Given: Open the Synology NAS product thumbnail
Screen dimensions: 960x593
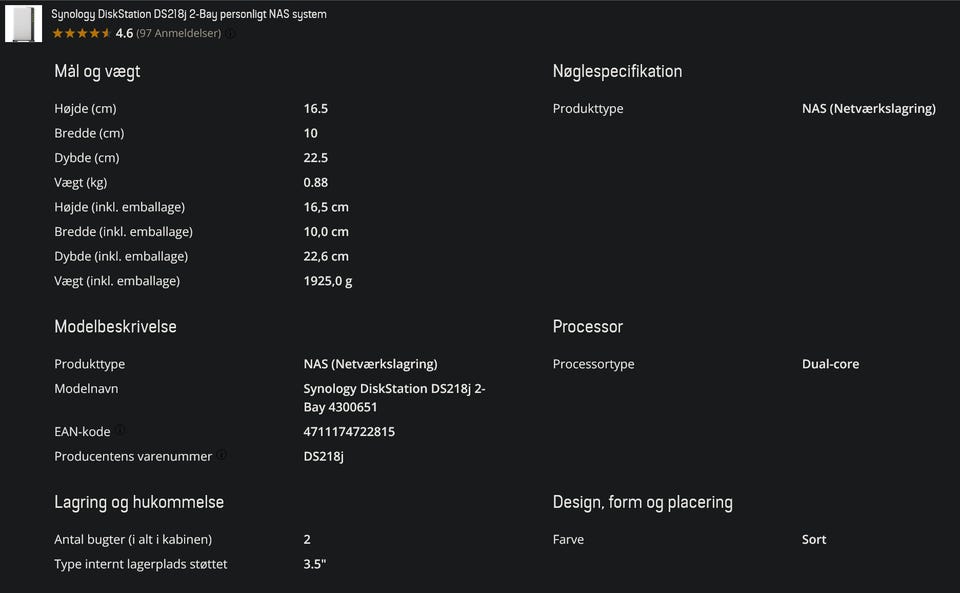Looking at the screenshot, I should pos(23,24).
